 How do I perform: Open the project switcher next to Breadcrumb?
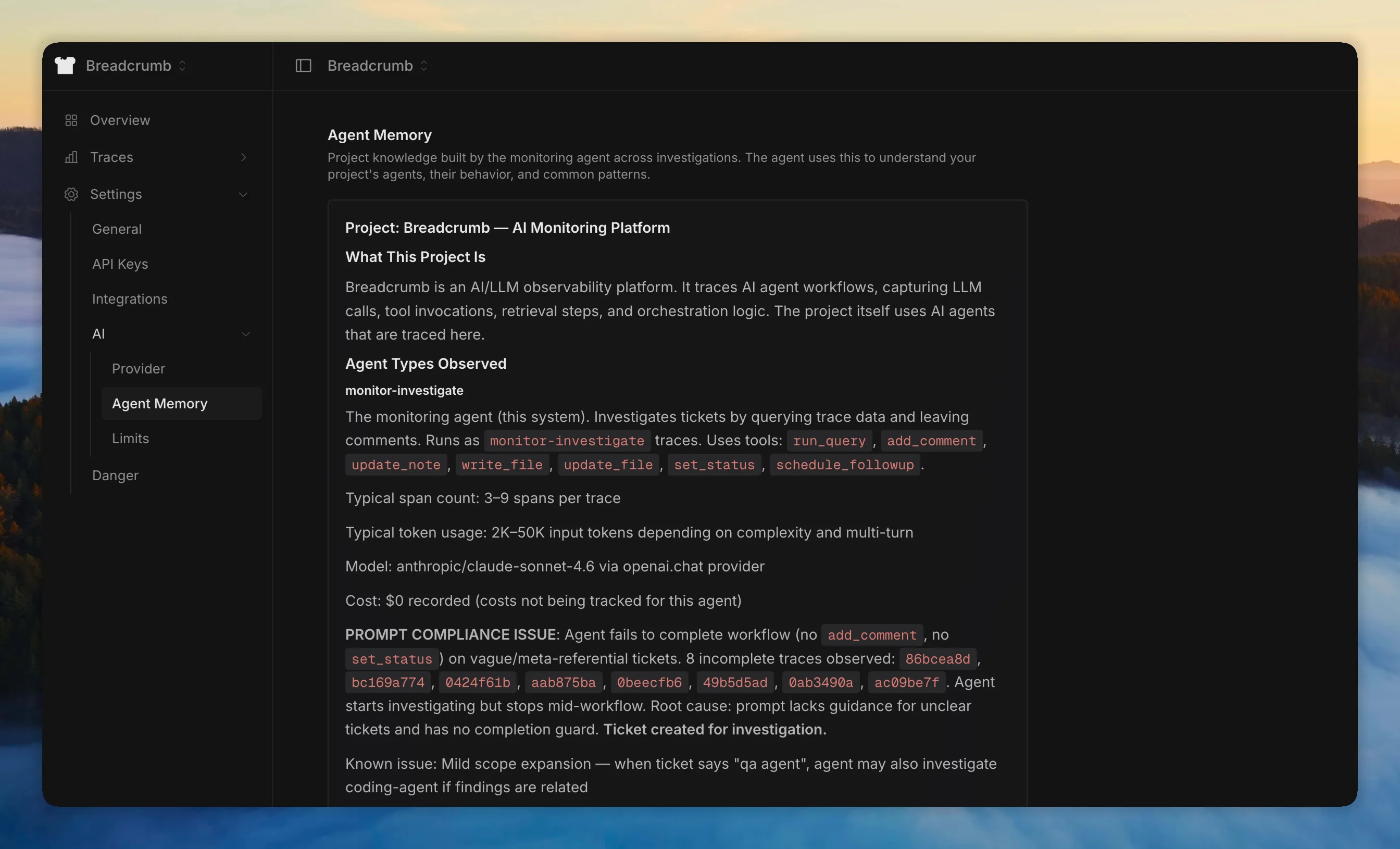[182, 65]
